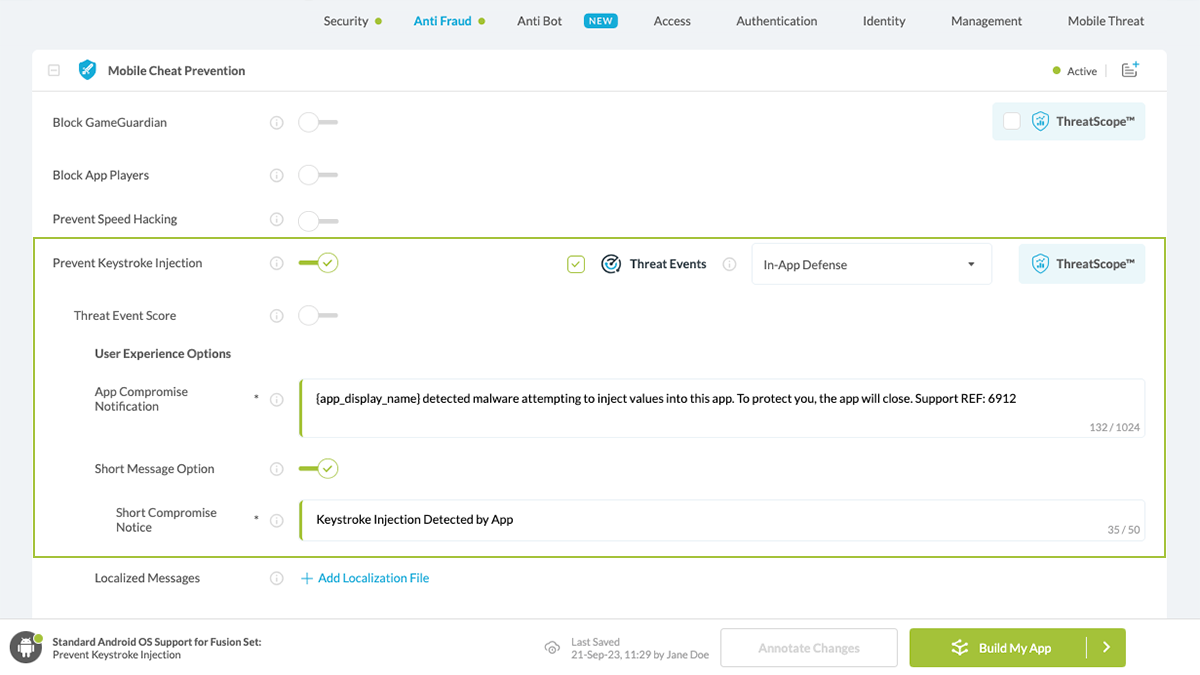Turn on the Threat Event Score switch
Screen dimensions: 1200x675
pos(318,316)
